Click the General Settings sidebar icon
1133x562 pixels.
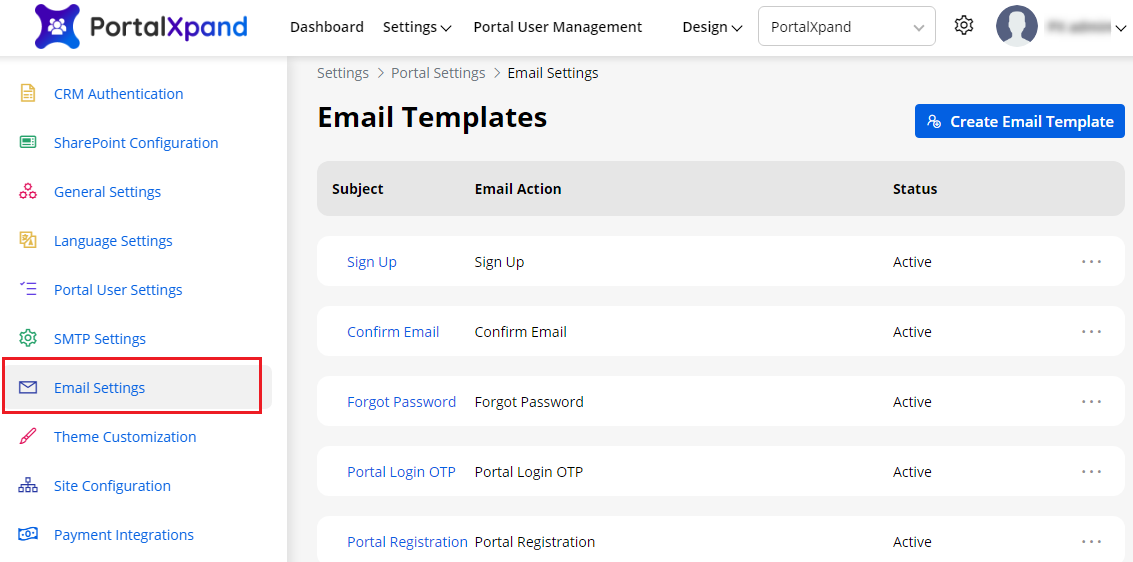(x=28, y=192)
